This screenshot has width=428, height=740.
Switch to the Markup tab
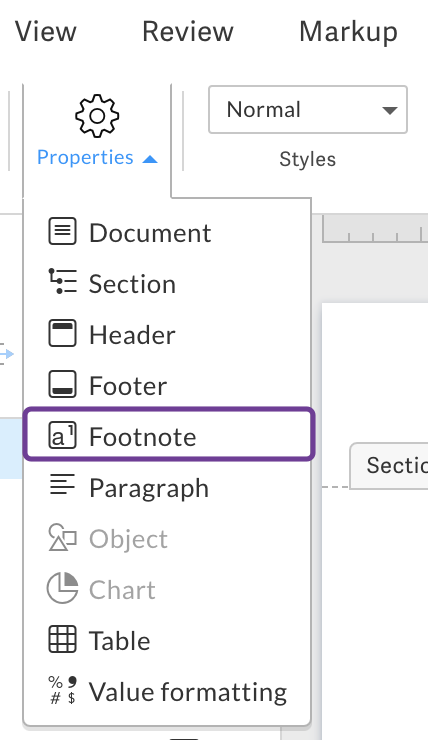point(348,33)
